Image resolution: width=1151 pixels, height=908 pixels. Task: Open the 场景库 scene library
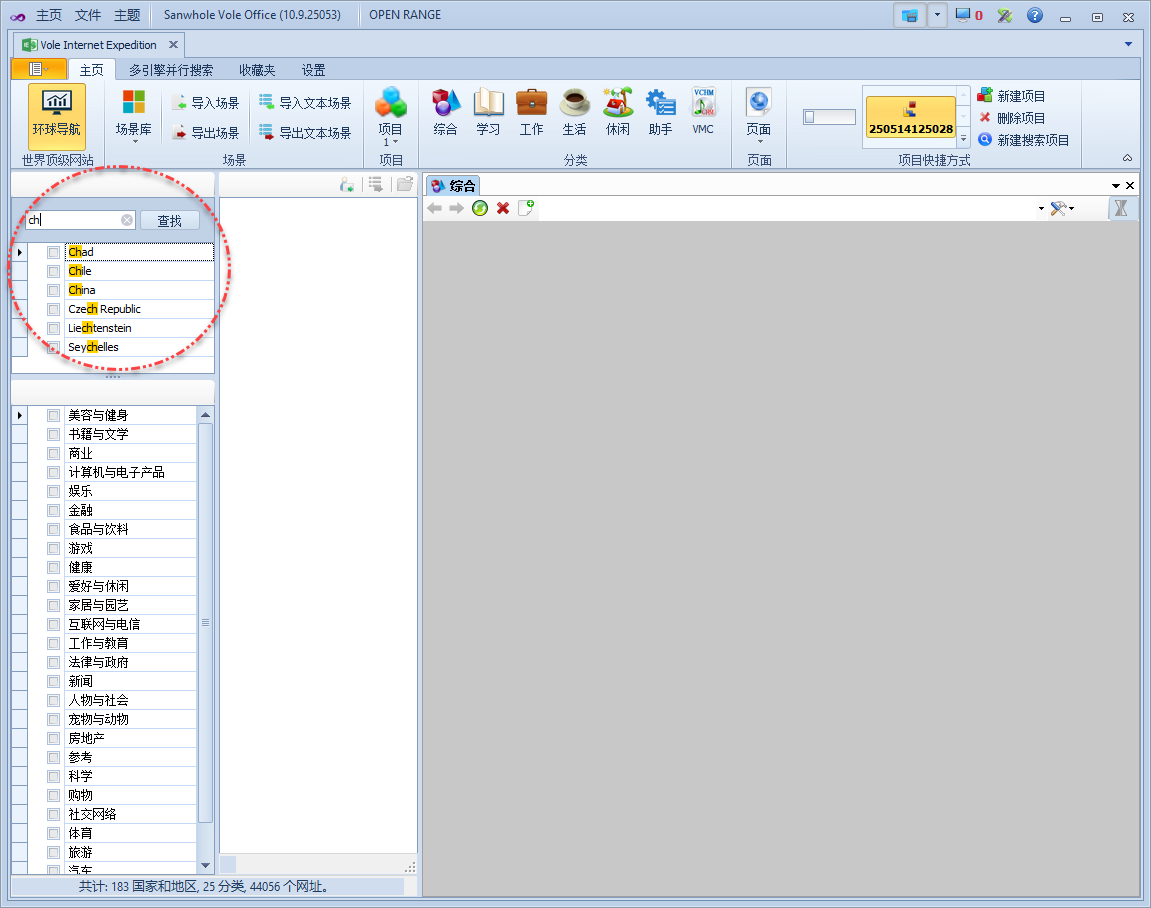[x=134, y=116]
